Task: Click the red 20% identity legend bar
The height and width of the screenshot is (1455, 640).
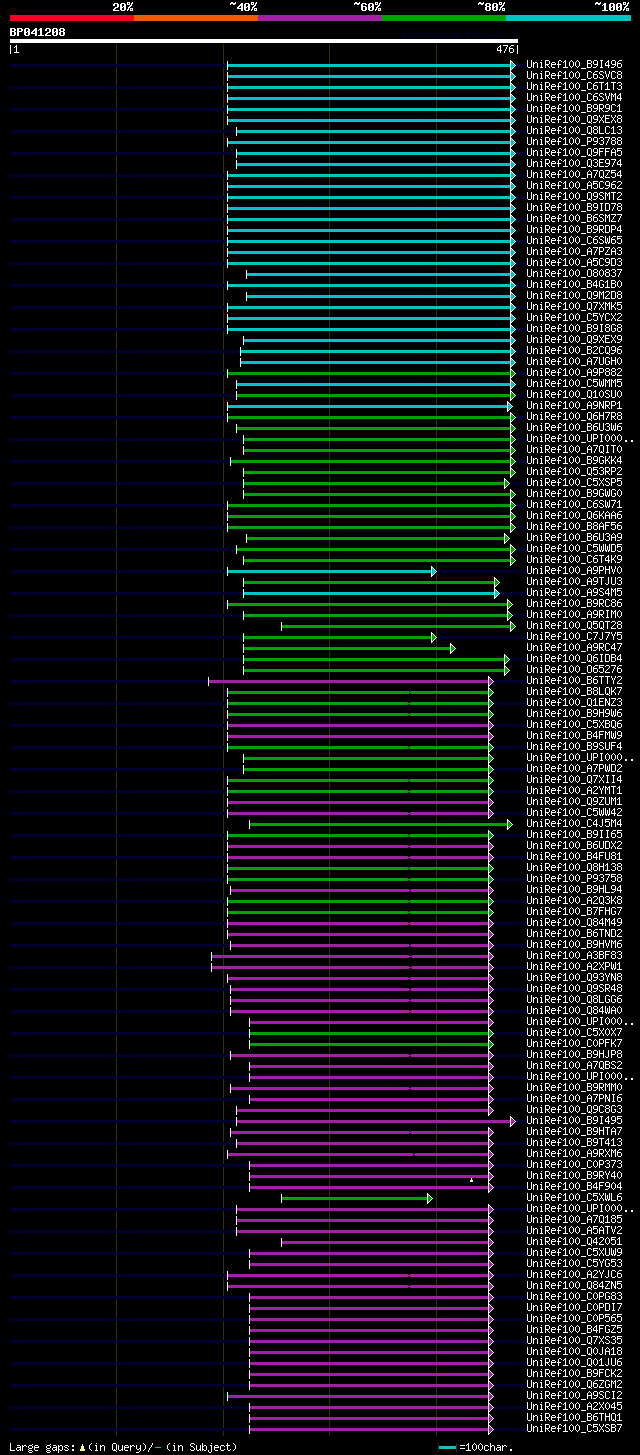Action: (72, 18)
